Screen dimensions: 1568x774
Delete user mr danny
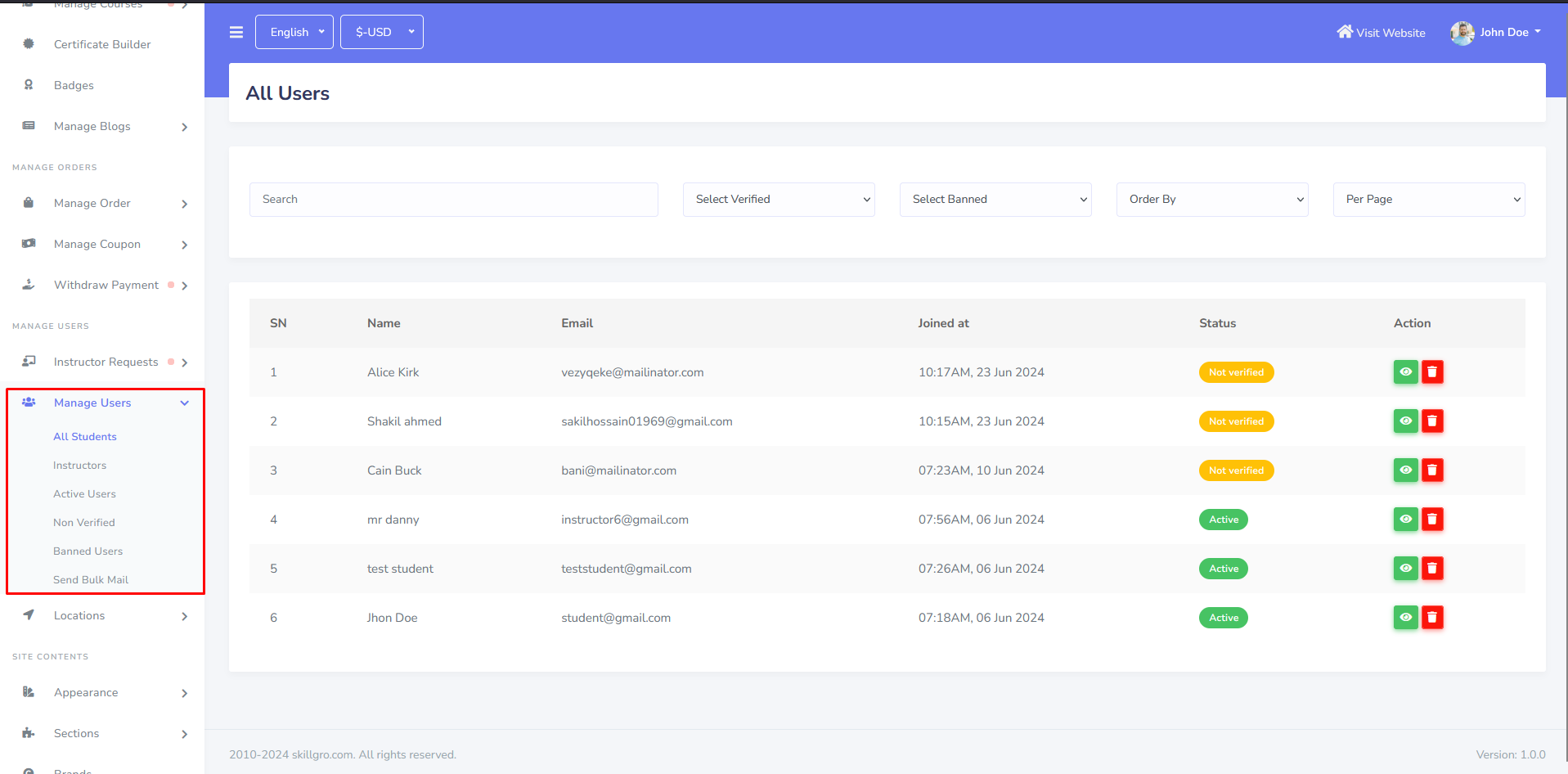[x=1432, y=520]
